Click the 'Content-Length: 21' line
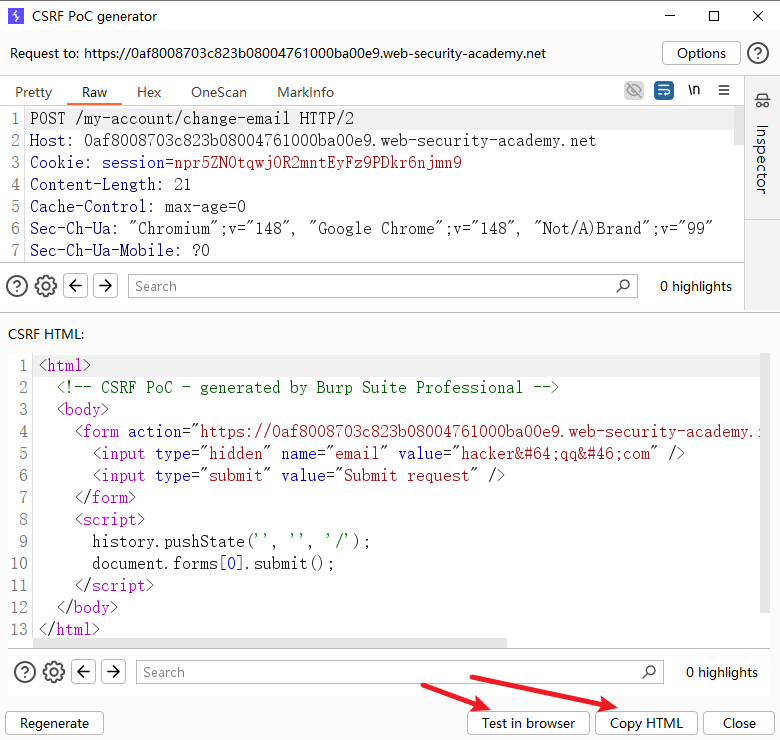Viewport: 780px width, 740px height. pyautogui.click(x=110, y=185)
